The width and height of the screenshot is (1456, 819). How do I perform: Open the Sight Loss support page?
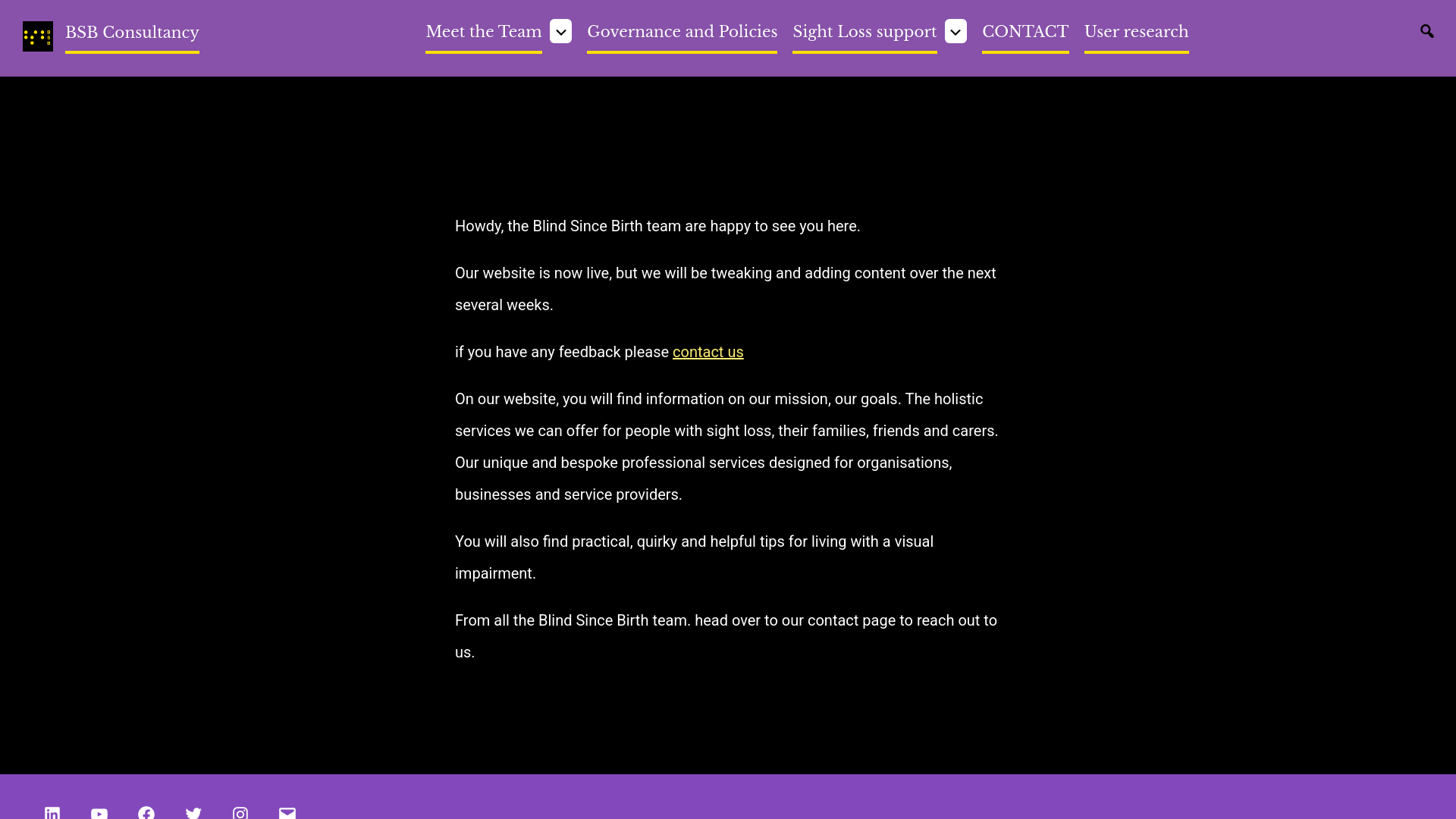[x=864, y=32]
